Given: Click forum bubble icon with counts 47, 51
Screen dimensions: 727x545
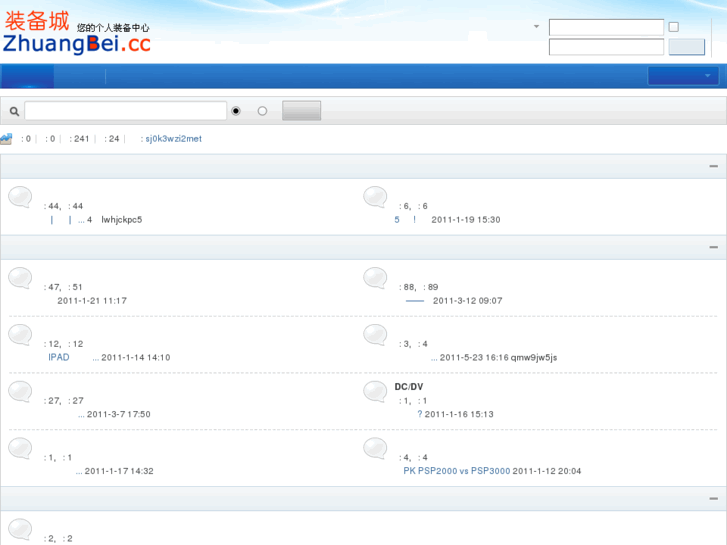Looking at the screenshot, I should 20,278.
